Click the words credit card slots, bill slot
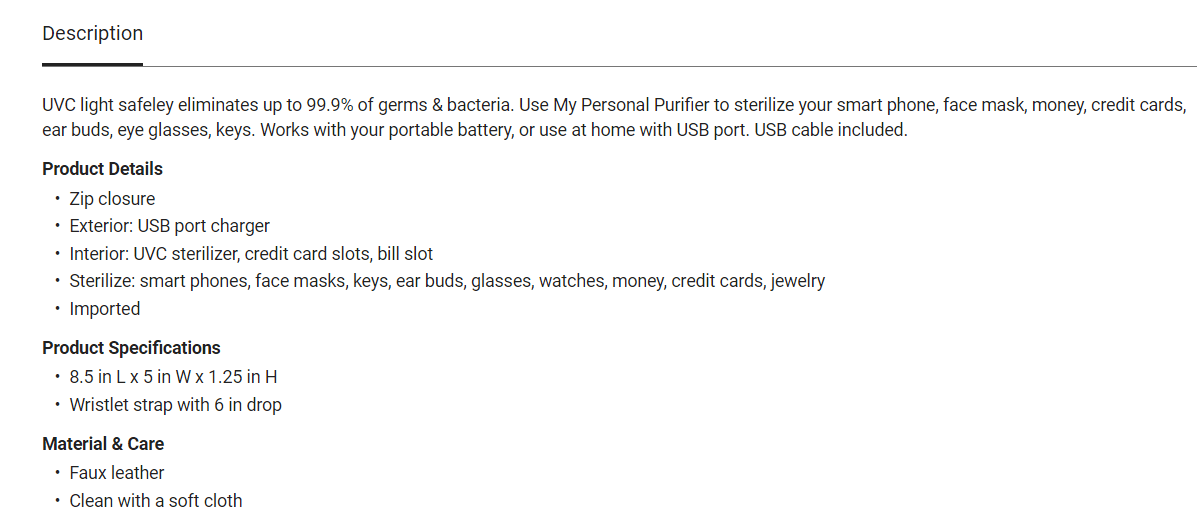The height and width of the screenshot is (526, 1202). 339,254
